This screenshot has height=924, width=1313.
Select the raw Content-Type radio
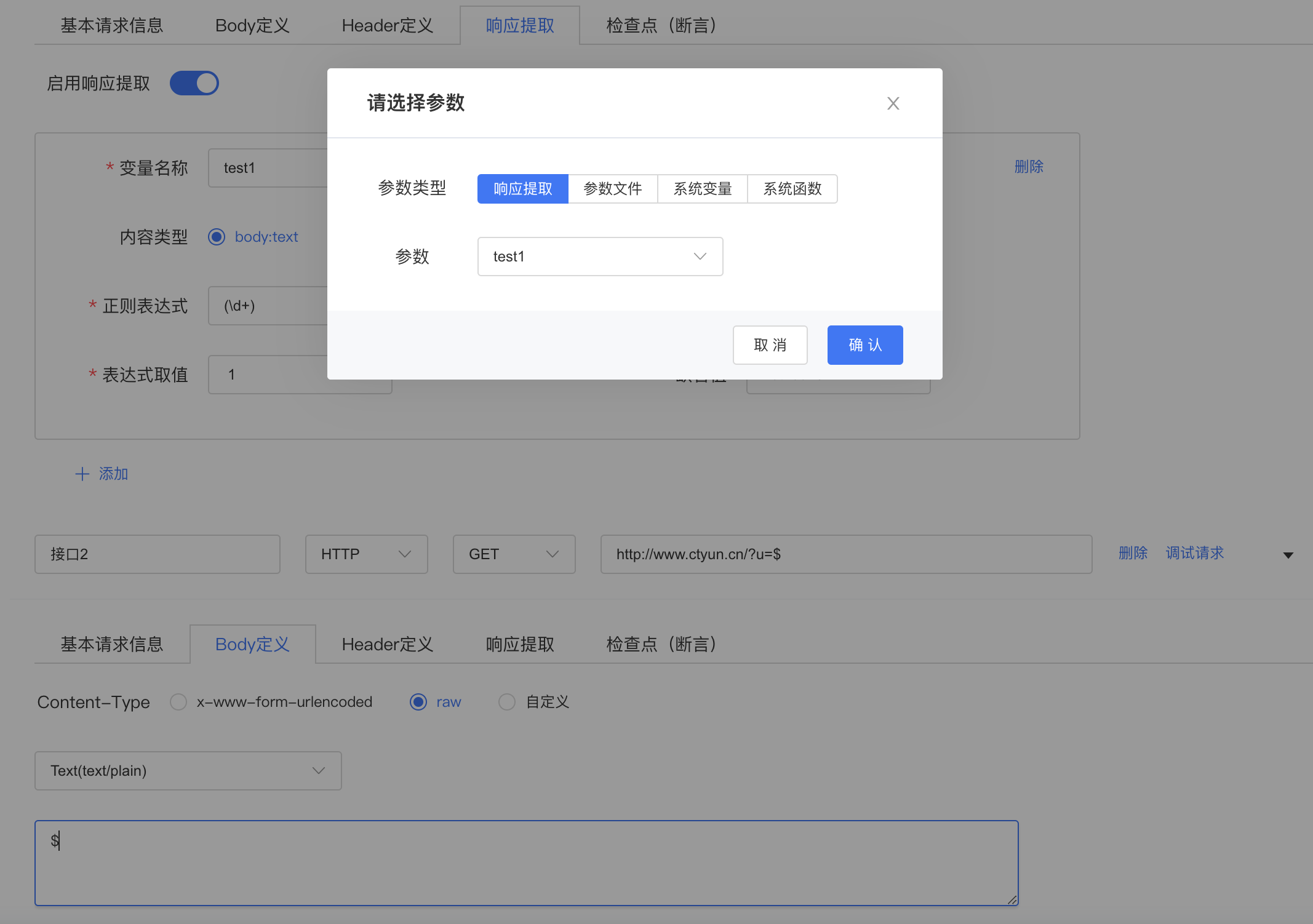click(418, 702)
